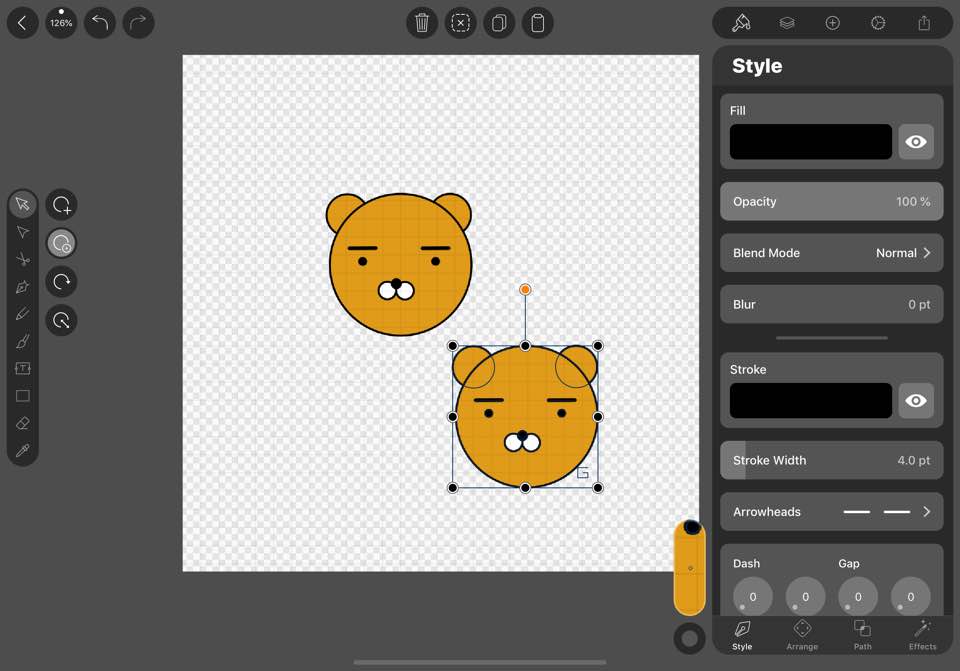This screenshot has width=960, height=671.
Task: Undo the last action
Action: [x=100, y=23]
